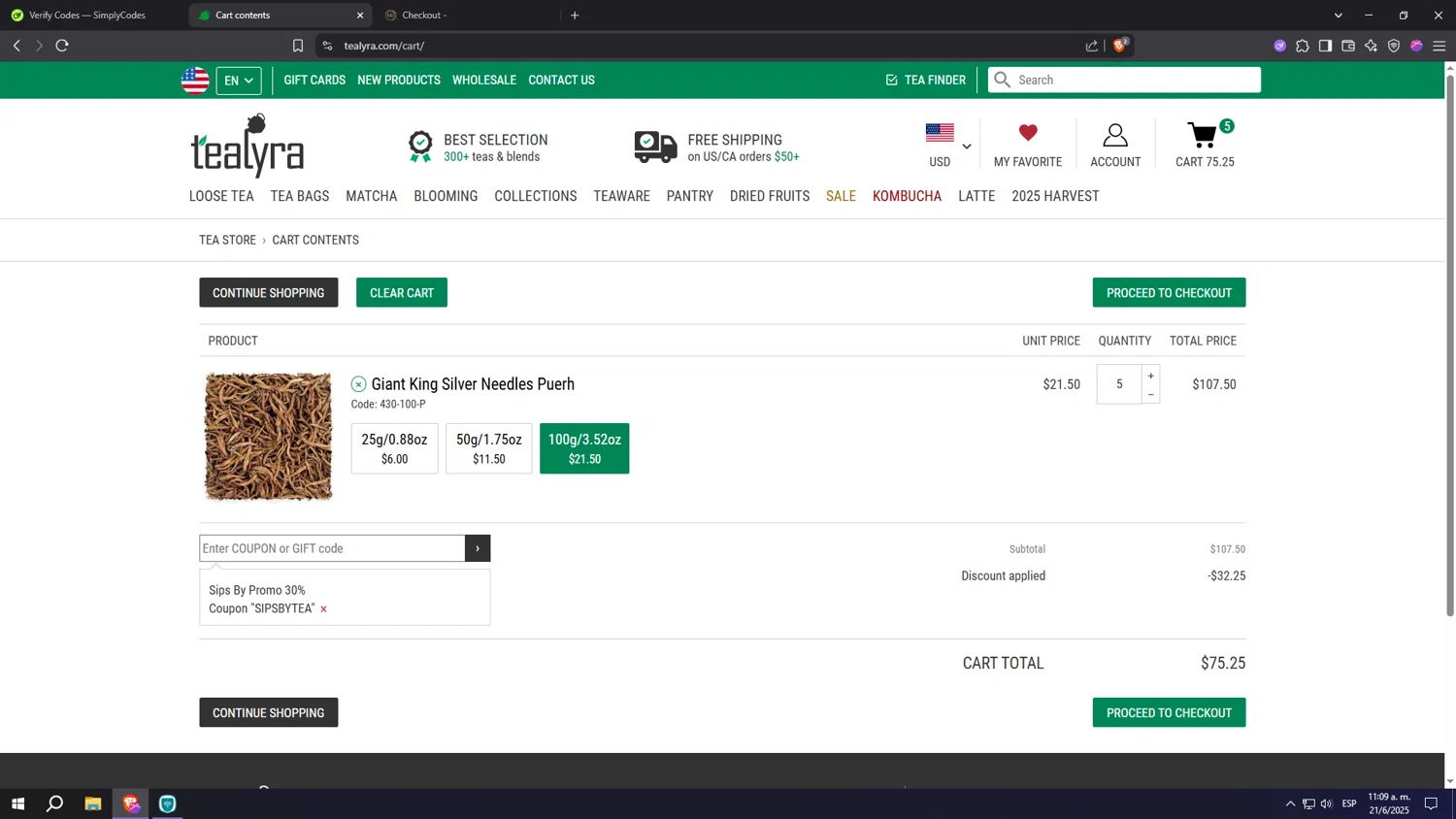Screen dimensions: 1456x819
Task: Go back with browser back arrow
Action: (x=17, y=46)
